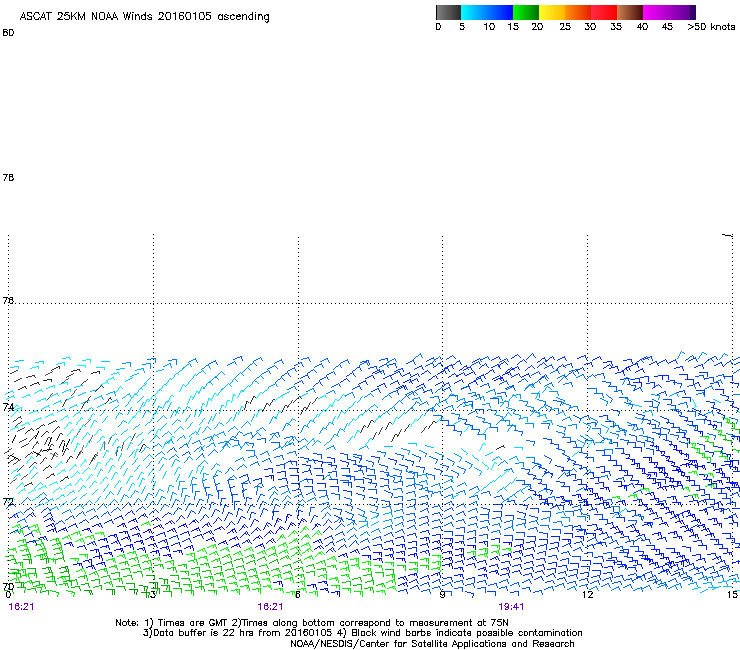
Task: Click the note 'Data buffer is 22 hrs'
Action: pyautogui.click(x=203, y=633)
